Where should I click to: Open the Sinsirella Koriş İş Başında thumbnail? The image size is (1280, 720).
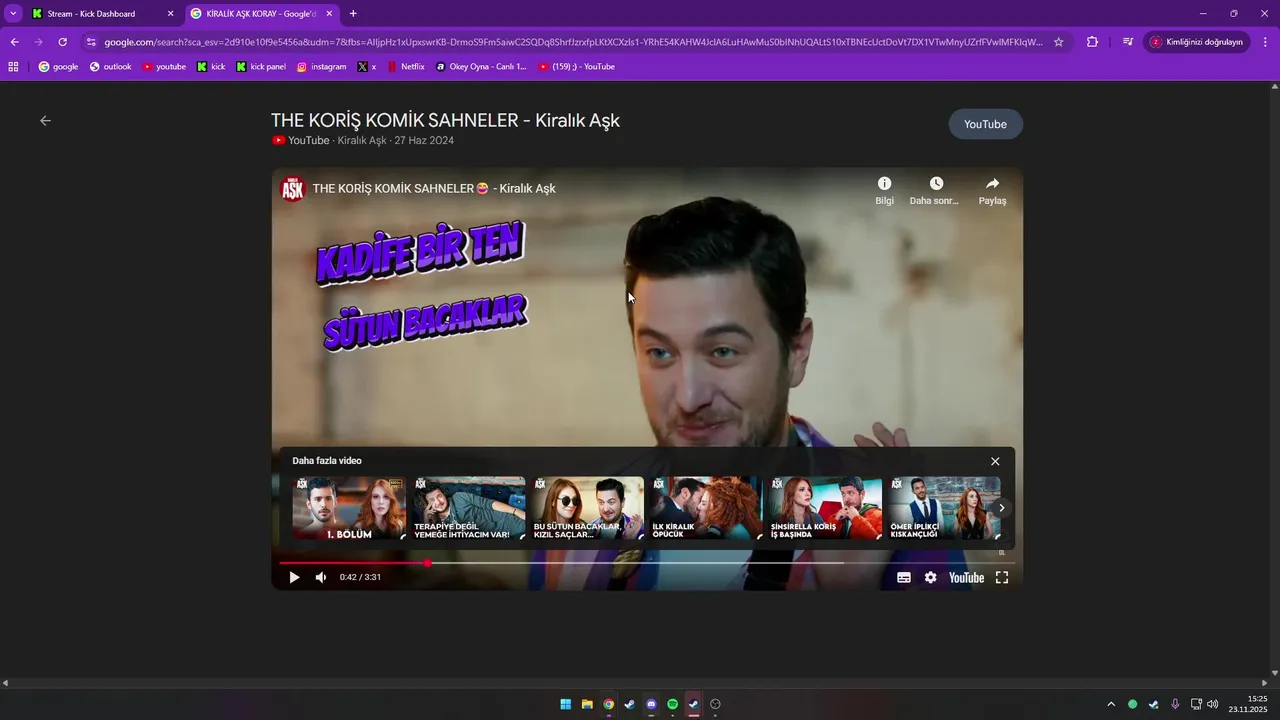pos(826,508)
